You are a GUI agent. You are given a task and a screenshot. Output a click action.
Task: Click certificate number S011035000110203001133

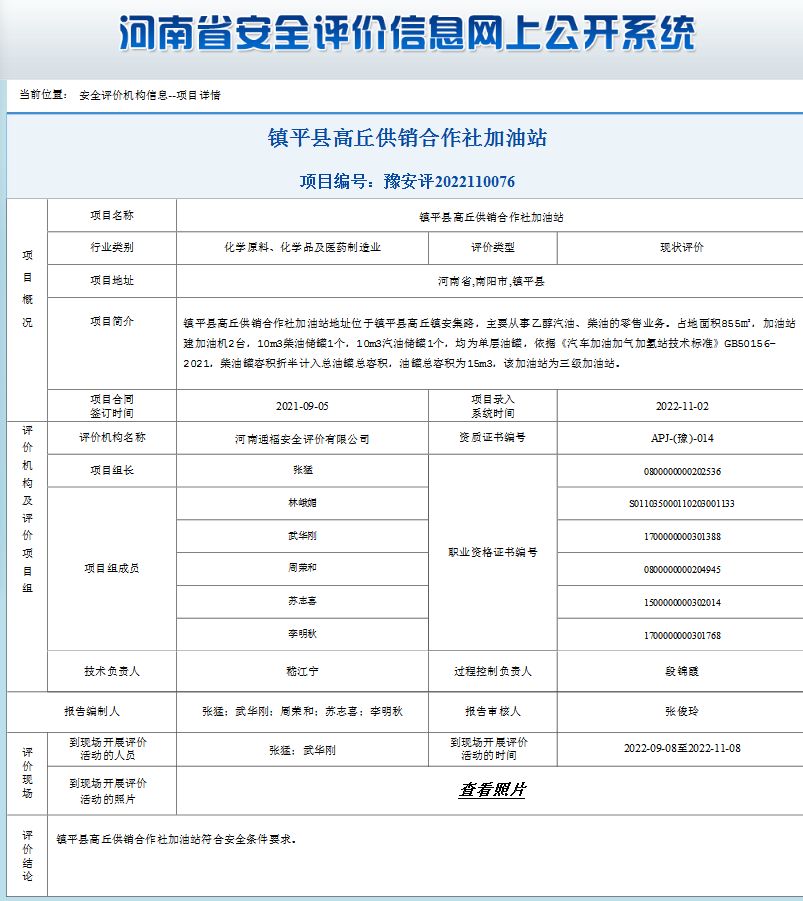coord(682,504)
